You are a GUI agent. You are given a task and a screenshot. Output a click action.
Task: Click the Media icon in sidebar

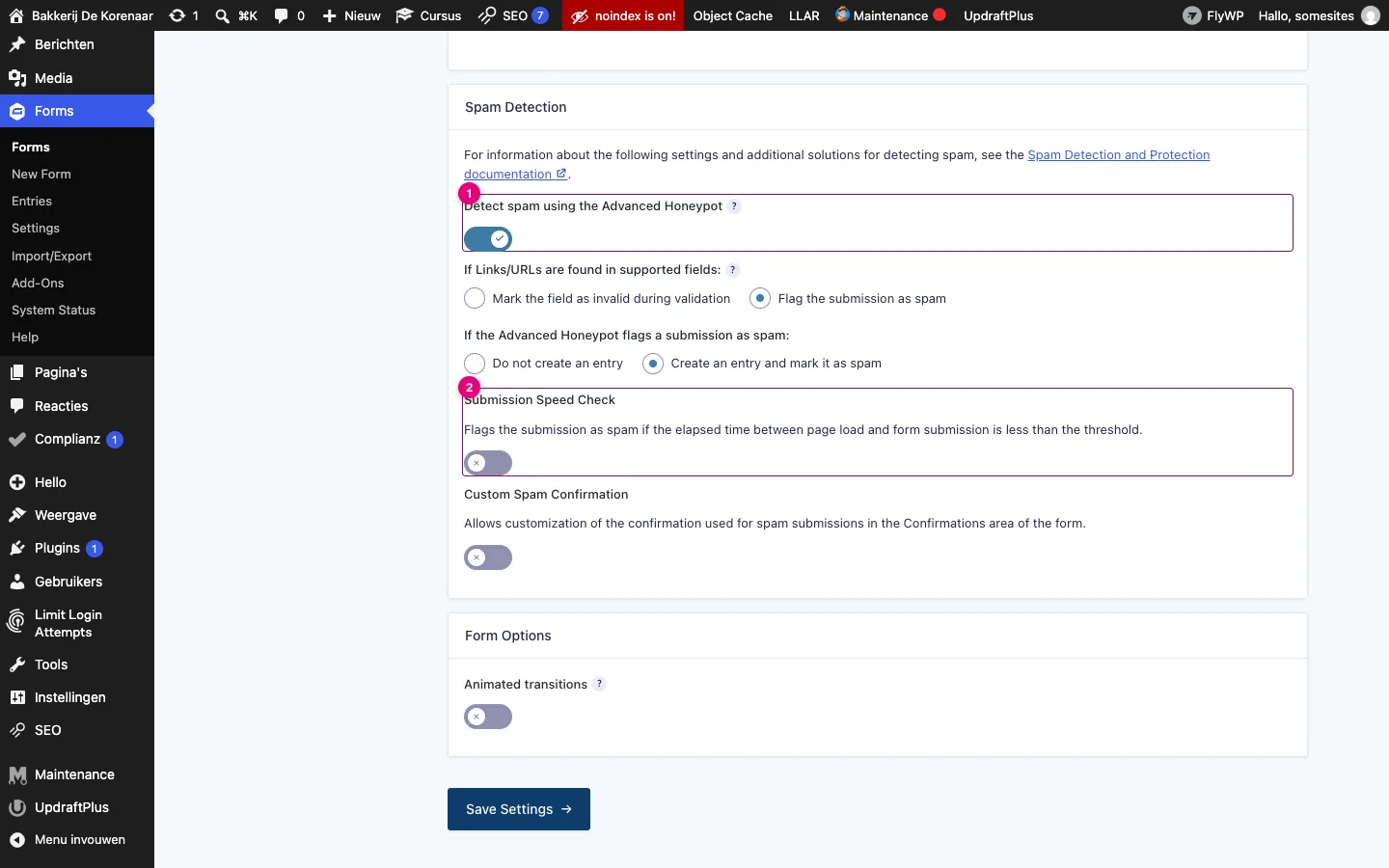point(17,78)
